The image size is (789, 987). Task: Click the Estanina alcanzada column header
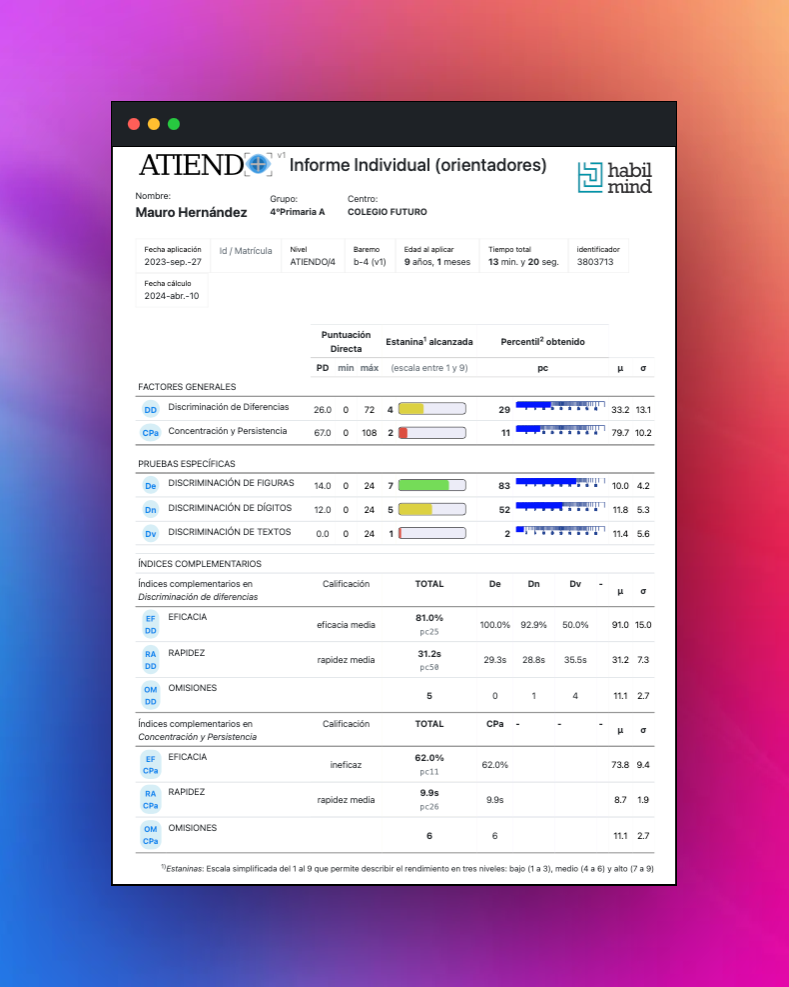[429, 342]
